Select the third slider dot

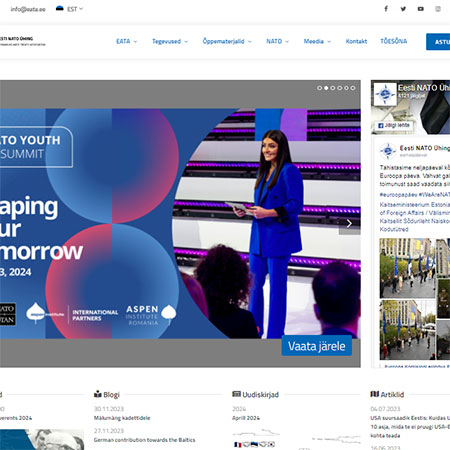pyautogui.click(x=333, y=88)
